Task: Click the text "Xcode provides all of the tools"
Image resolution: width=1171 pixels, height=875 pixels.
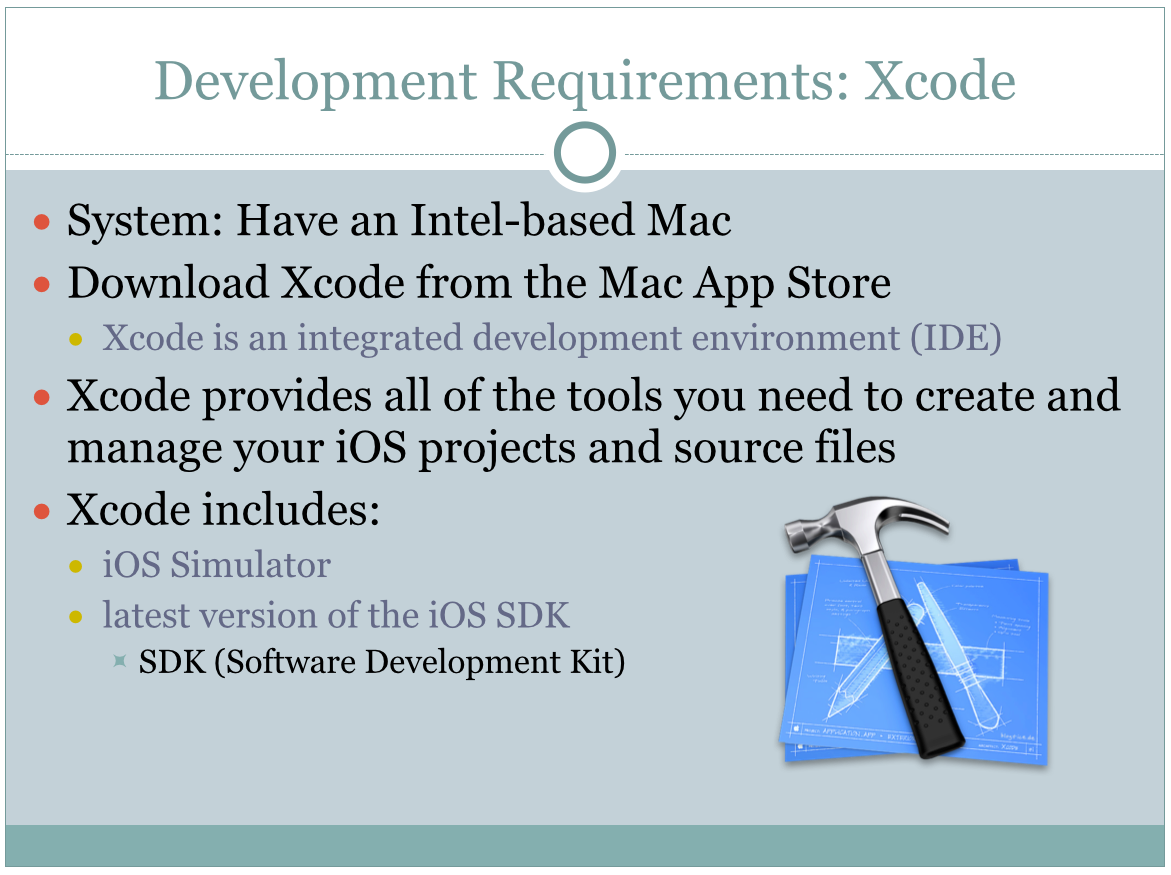Action: click(364, 396)
